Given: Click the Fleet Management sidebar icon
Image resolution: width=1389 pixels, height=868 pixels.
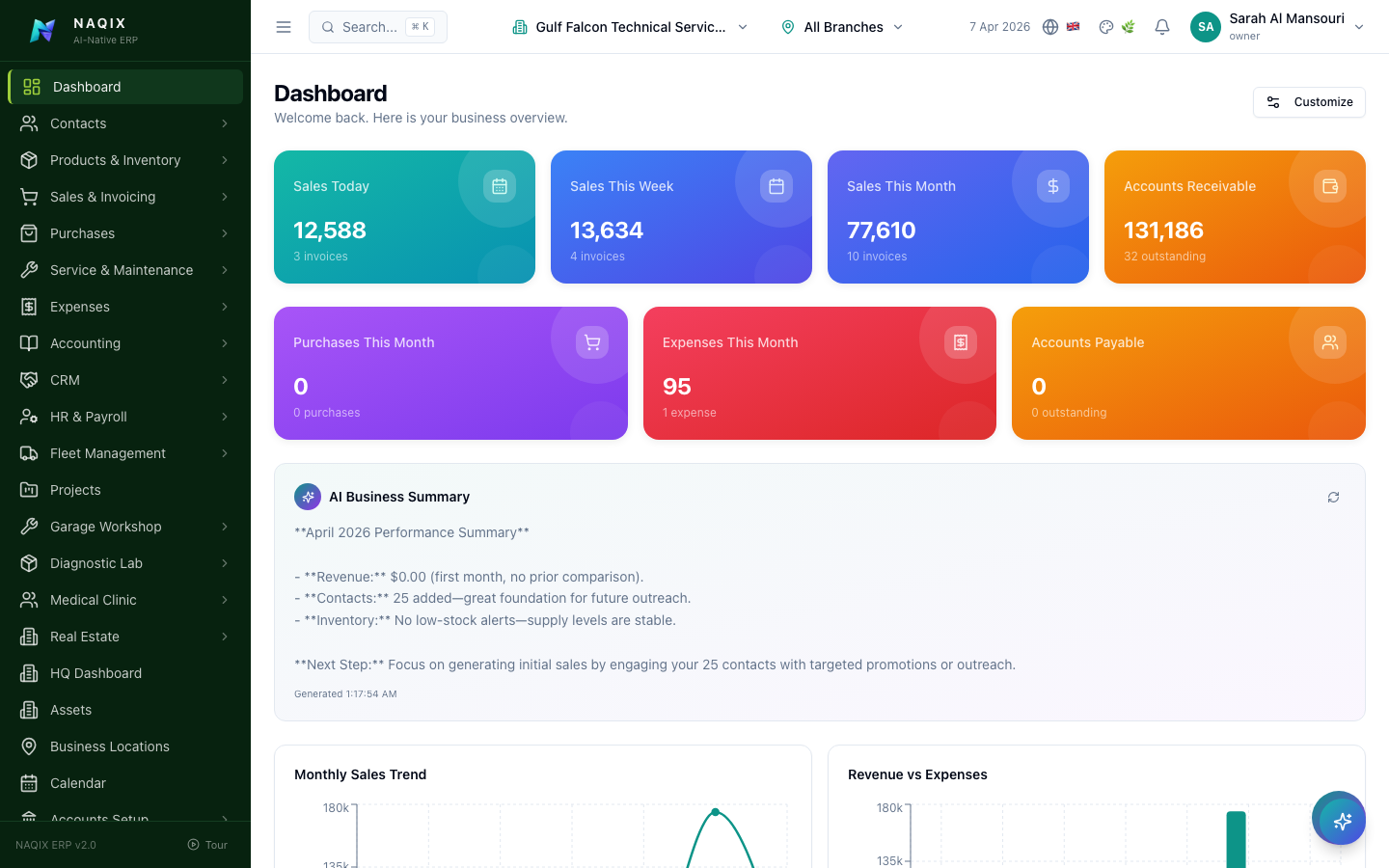Looking at the screenshot, I should point(29,453).
